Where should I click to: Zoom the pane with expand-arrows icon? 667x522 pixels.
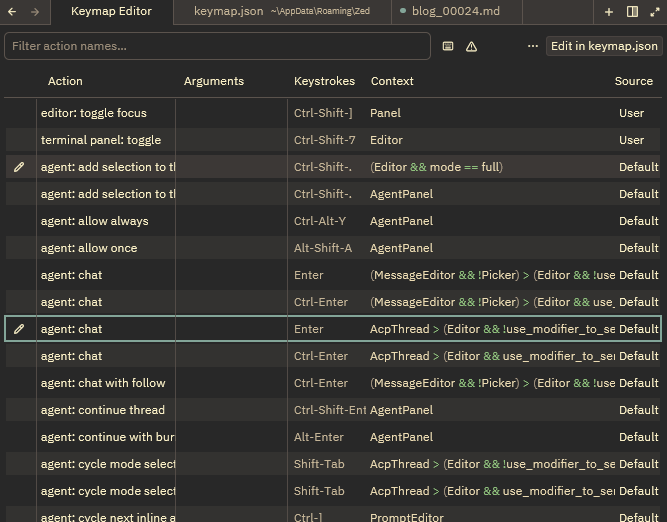655,12
